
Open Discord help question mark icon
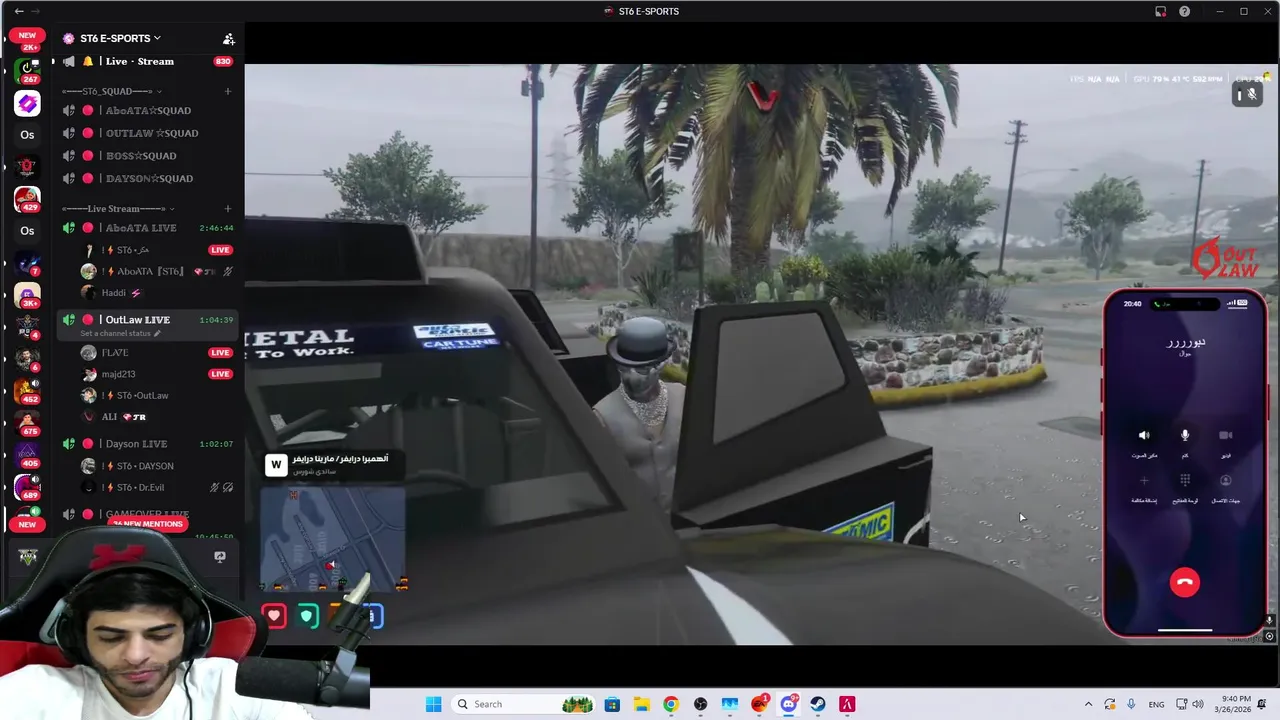[x=1185, y=11]
